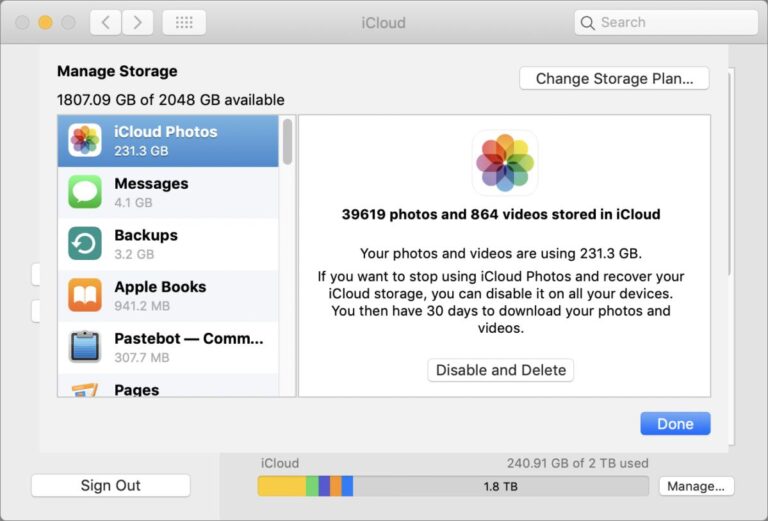Select the Backups row label
Viewport: 768px width, 521px height.
[146, 235]
